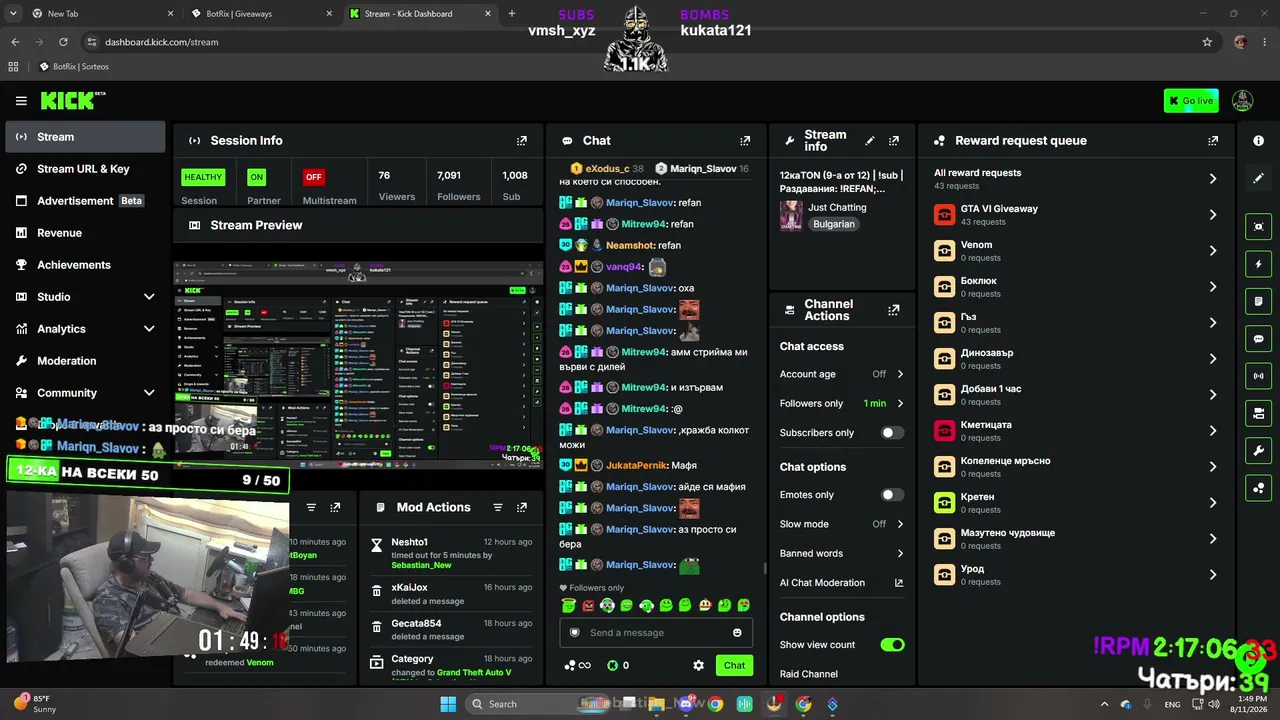
Task: Toggle the document widget icon in sidebar
Action: (x=1258, y=301)
